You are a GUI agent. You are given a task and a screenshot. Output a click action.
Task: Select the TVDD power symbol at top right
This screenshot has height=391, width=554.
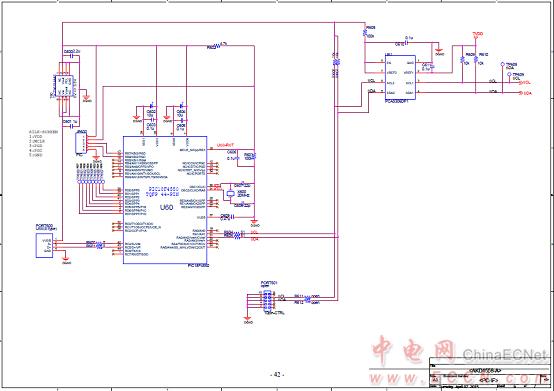[478, 35]
